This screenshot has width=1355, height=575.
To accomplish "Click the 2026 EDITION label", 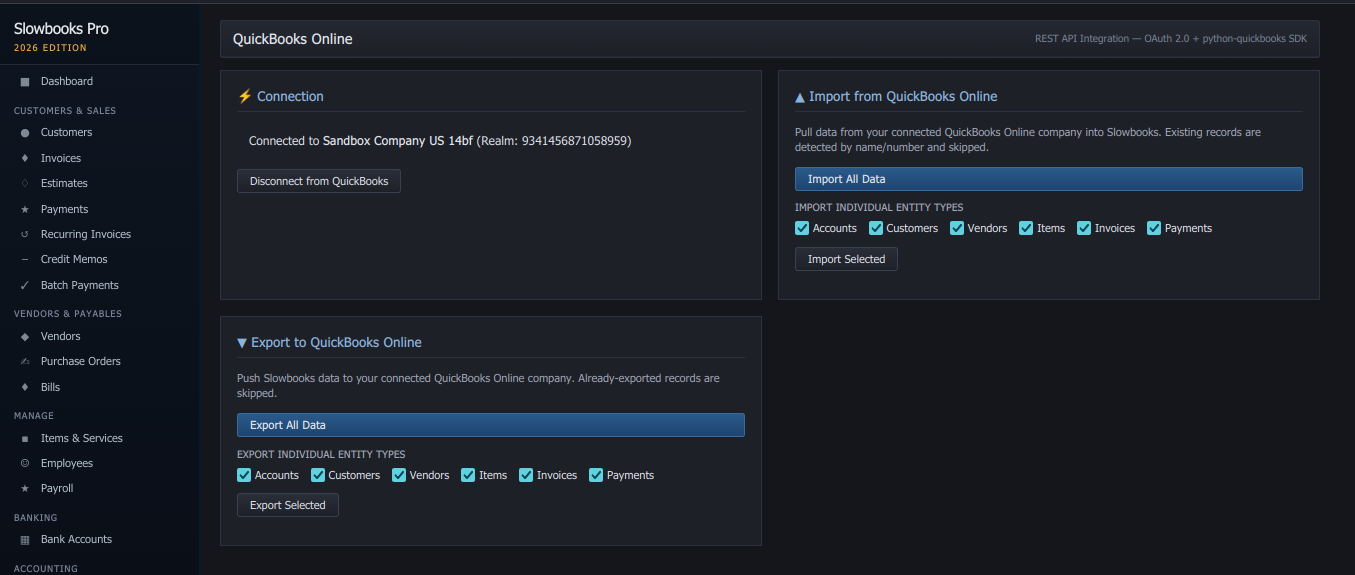I will coord(50,48).
